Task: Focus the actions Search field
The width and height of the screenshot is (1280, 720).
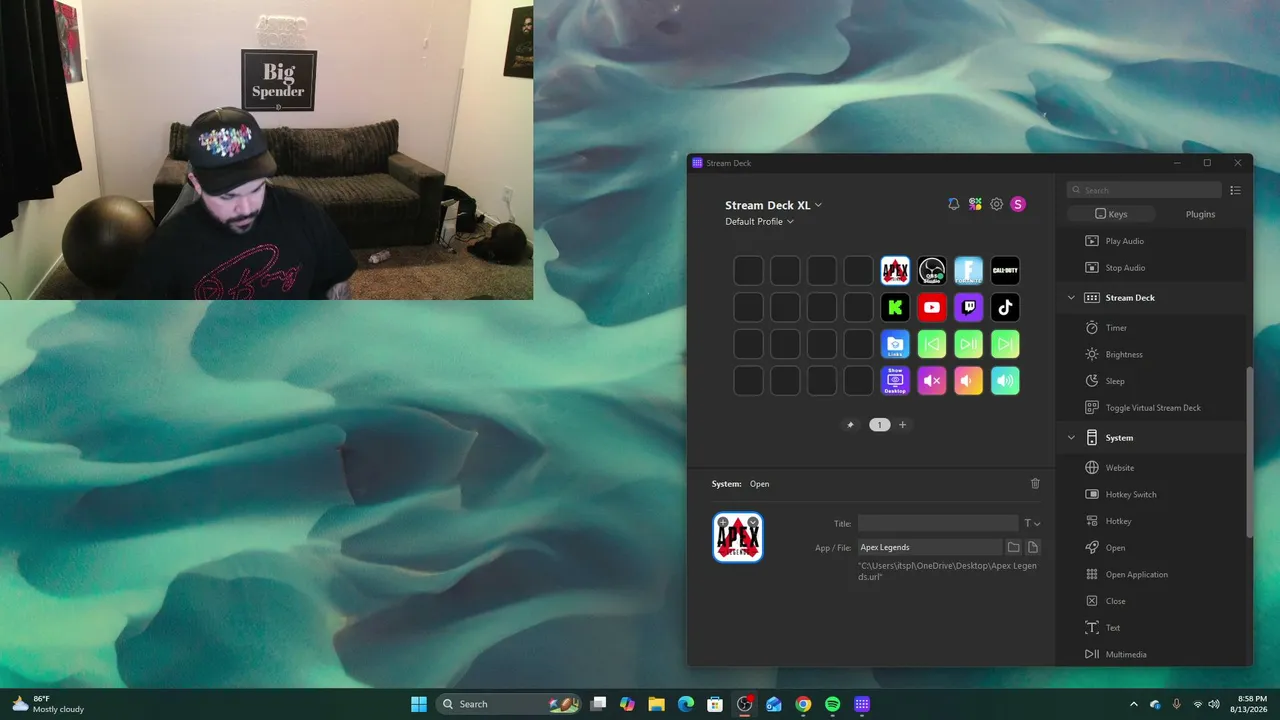Action: [1144, 190]
